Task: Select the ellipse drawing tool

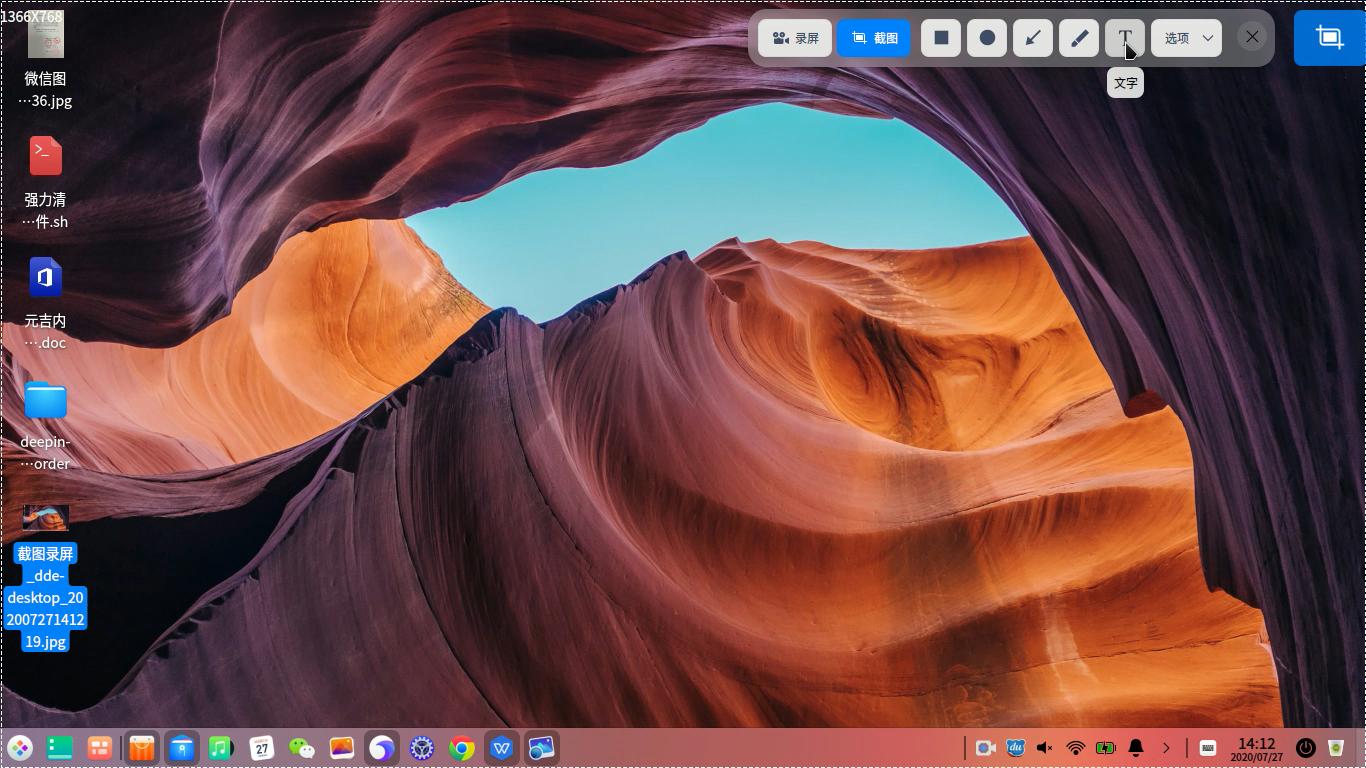Action: (x=987, y=38)
